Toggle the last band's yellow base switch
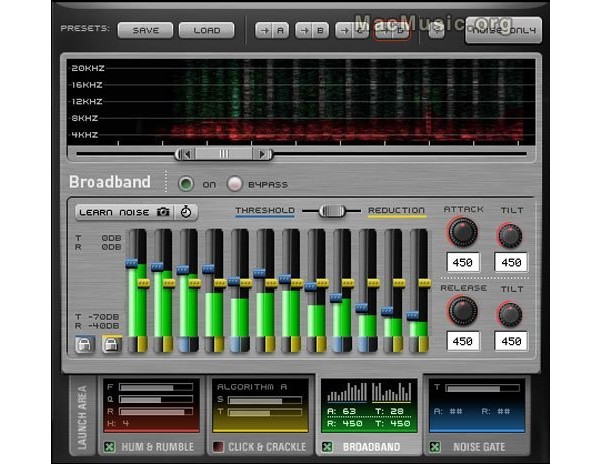 pyautogui.click(x=424, y=344)
